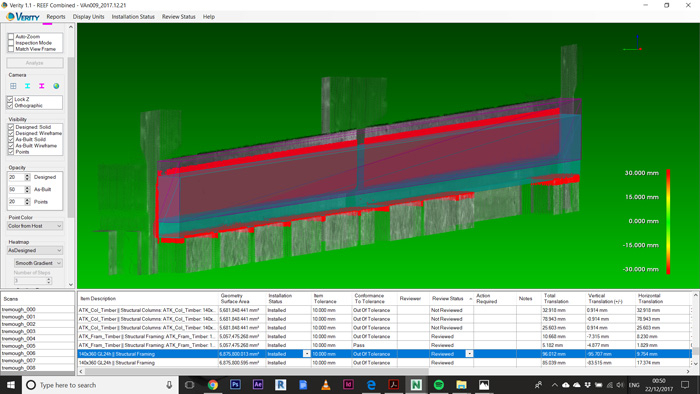The width and height of the screenshot is (700, 394).
Task: Open Photoshop from the taskbar
Action: point(235,385)
